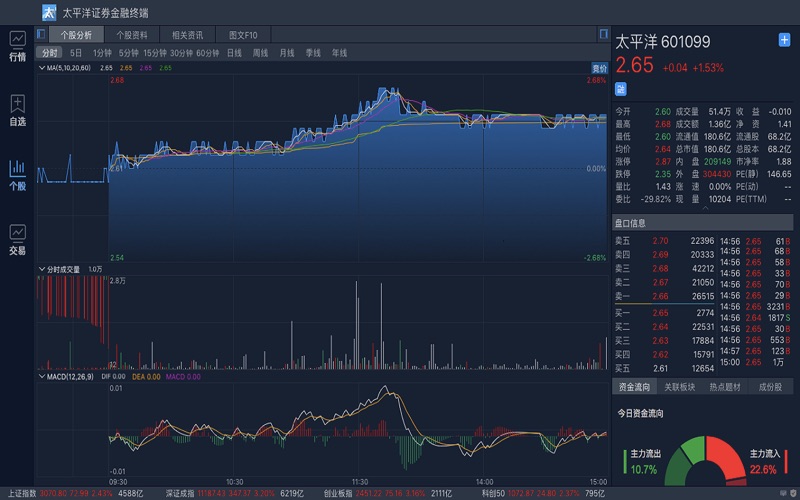Viewport: 800px width, 500px height.
Task: Open the 个股 stock sidebar icon
Action: (17, 176)
